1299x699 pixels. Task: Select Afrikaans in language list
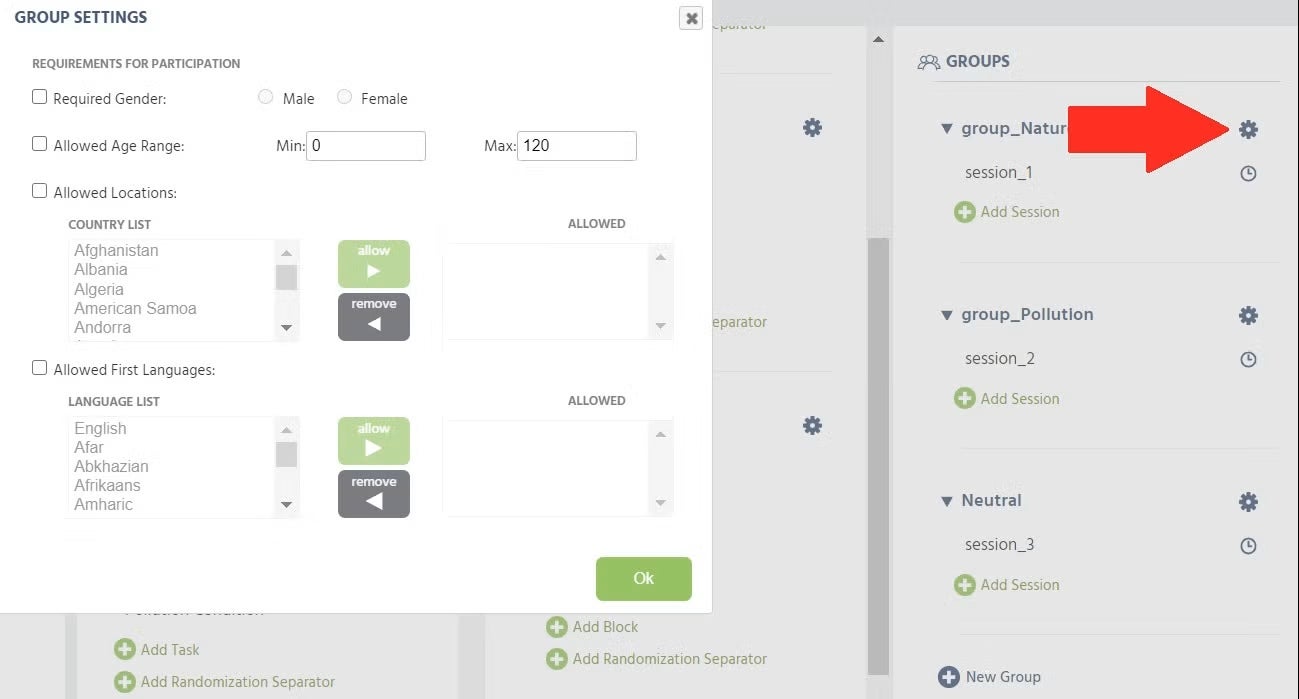[107, 486]
